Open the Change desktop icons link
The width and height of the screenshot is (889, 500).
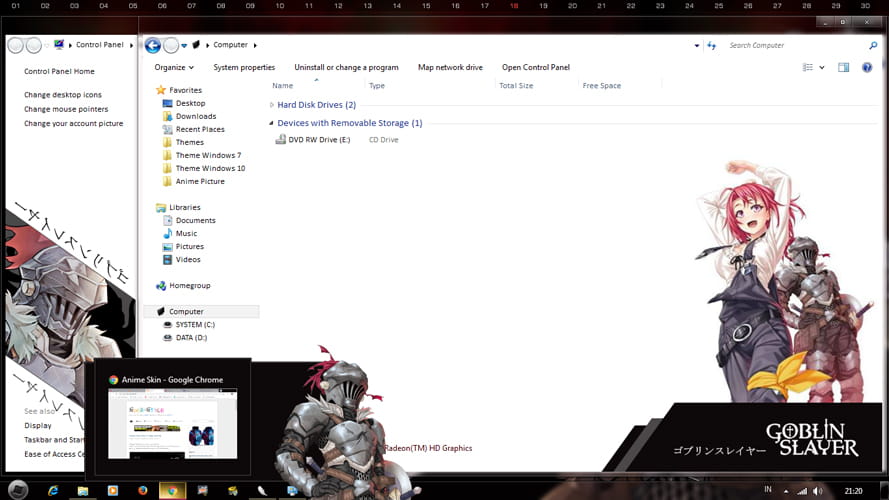[x=63, y=95]
